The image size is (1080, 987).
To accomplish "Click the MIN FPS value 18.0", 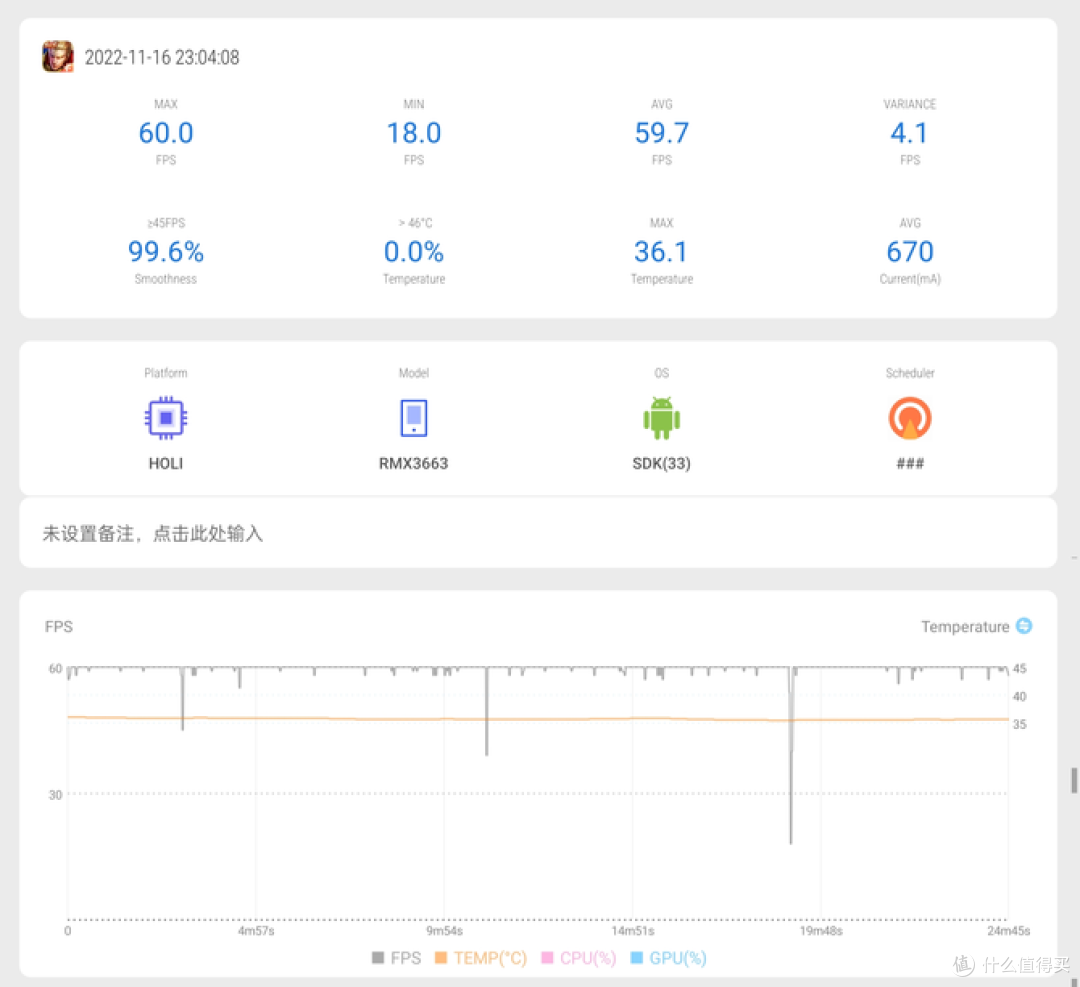I will click(414, 133).
